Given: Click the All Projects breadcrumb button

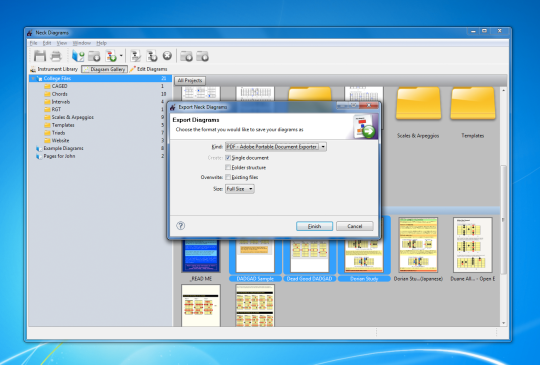Looking at the screenshot, I should tap(190, 81).
